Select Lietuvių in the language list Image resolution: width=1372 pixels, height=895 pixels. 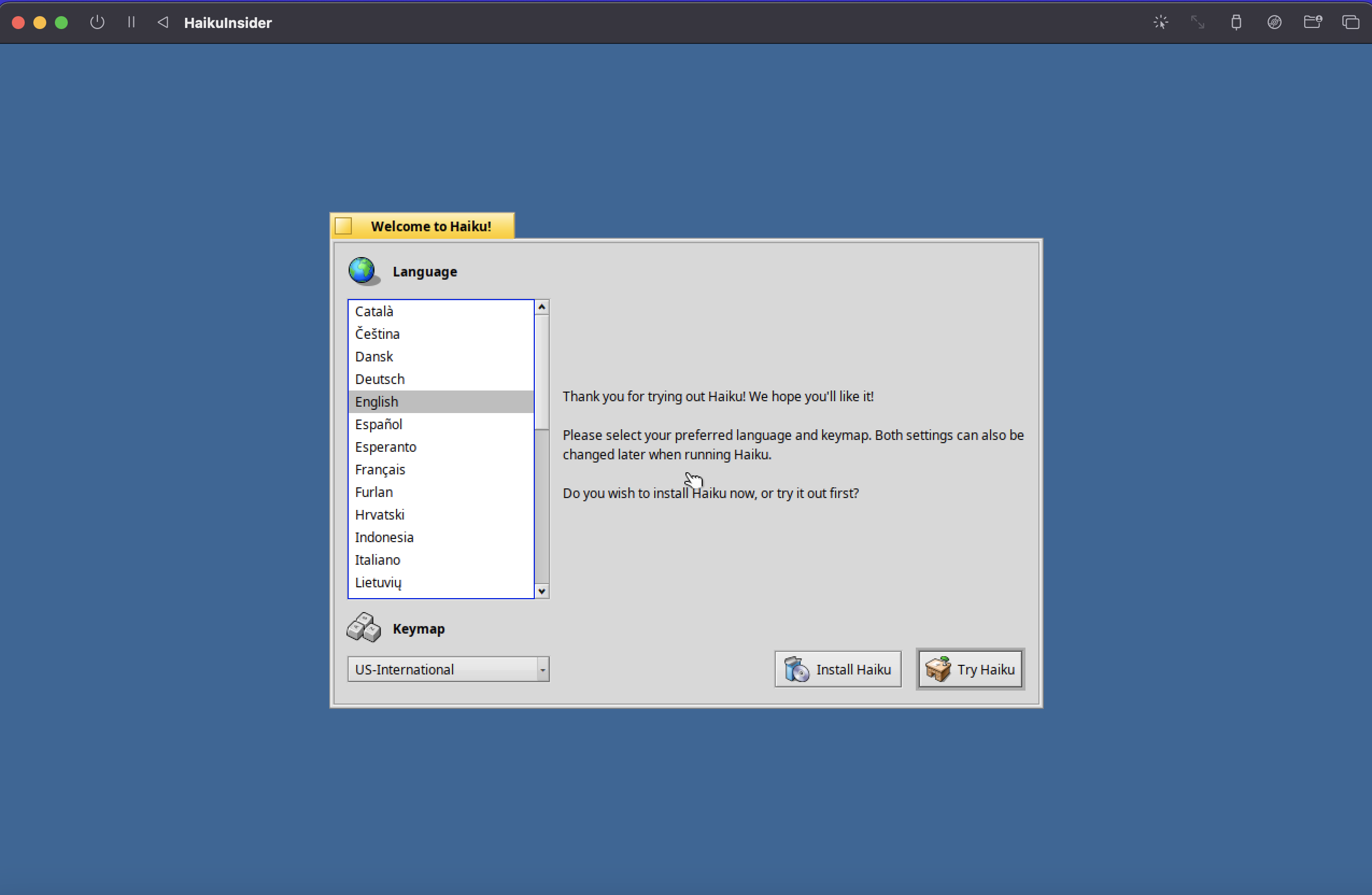(x=441, y=582)
